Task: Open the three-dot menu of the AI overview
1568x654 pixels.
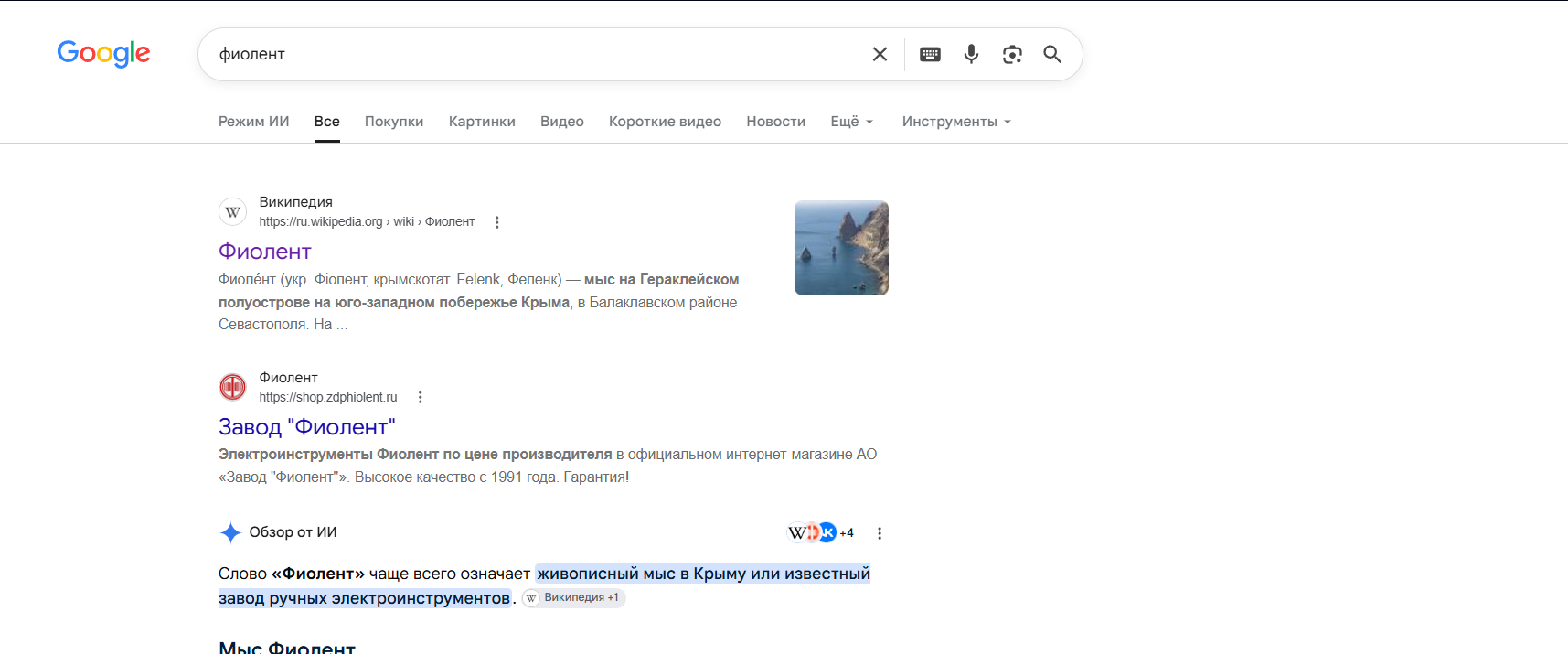Action: (880, 533)
